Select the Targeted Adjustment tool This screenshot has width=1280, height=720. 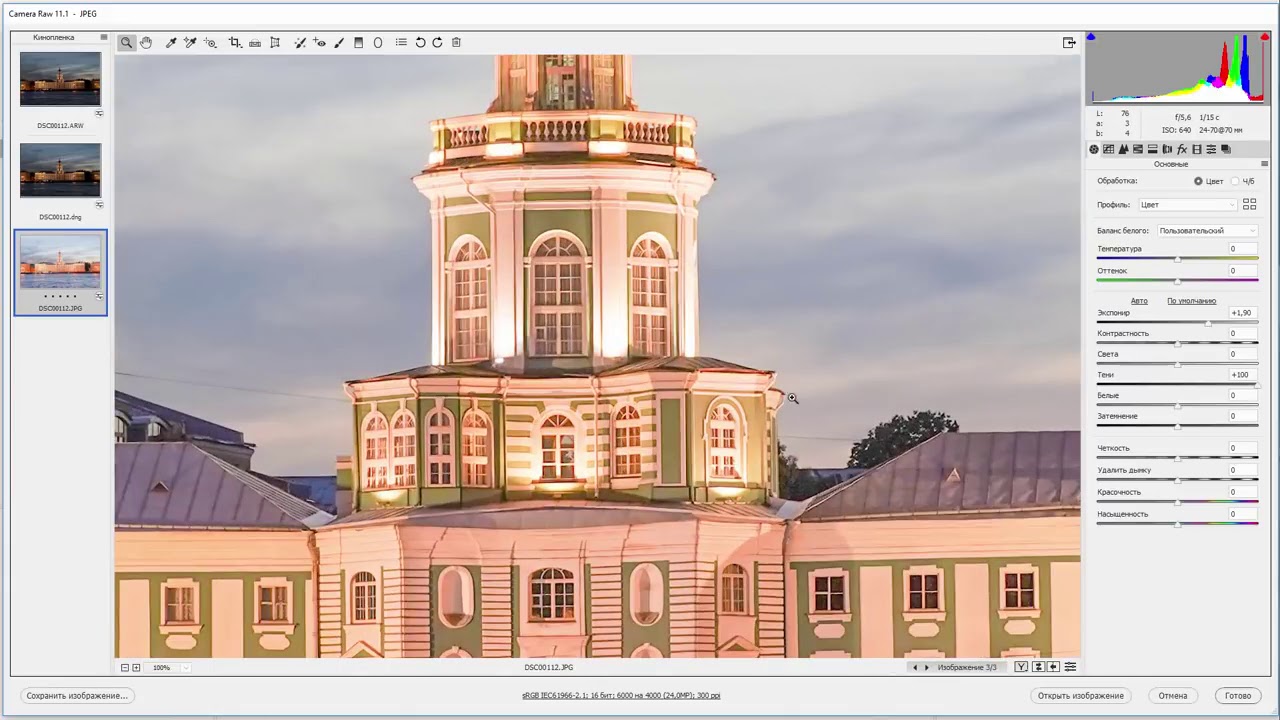210,43
